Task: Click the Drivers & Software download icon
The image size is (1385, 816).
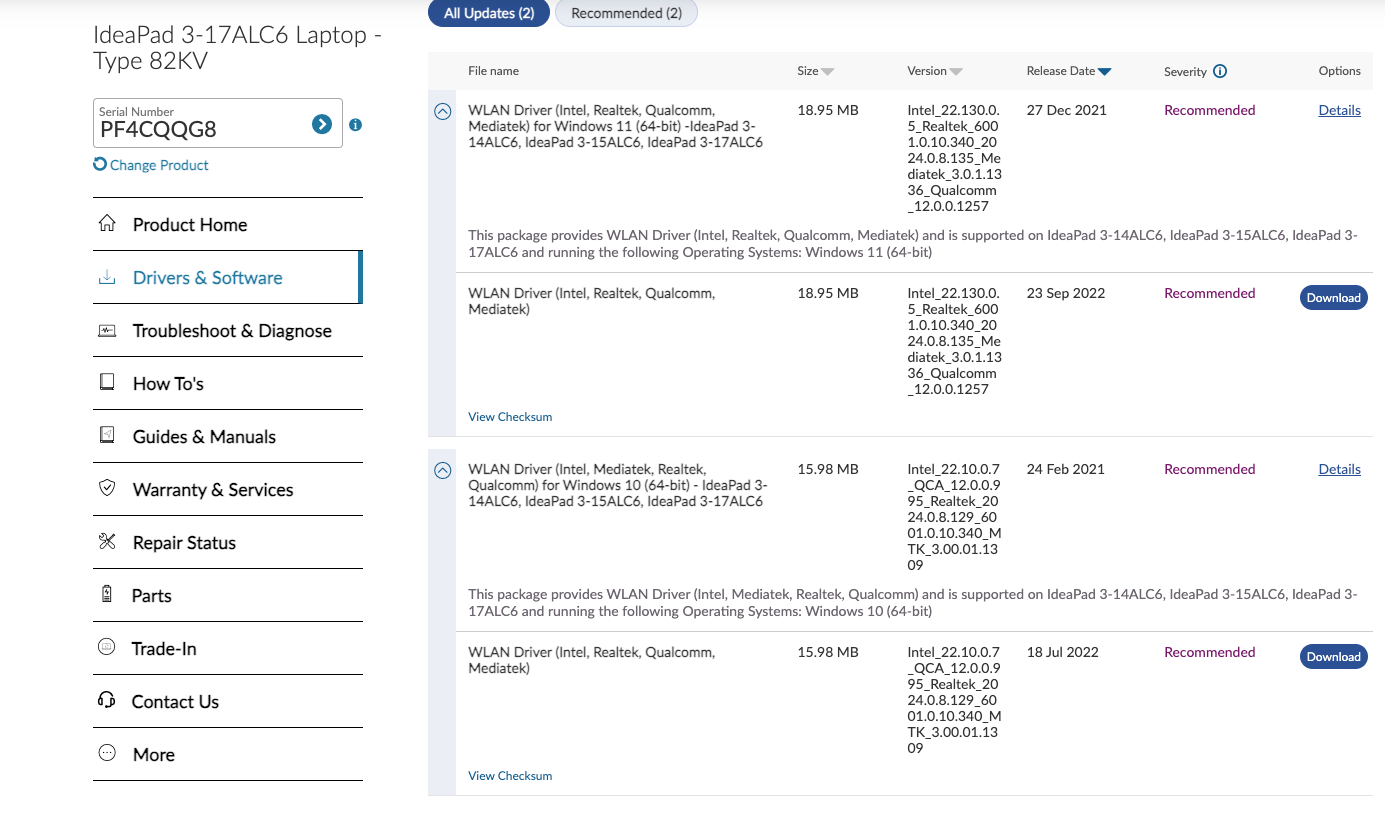Action: [x=107, y=277]
